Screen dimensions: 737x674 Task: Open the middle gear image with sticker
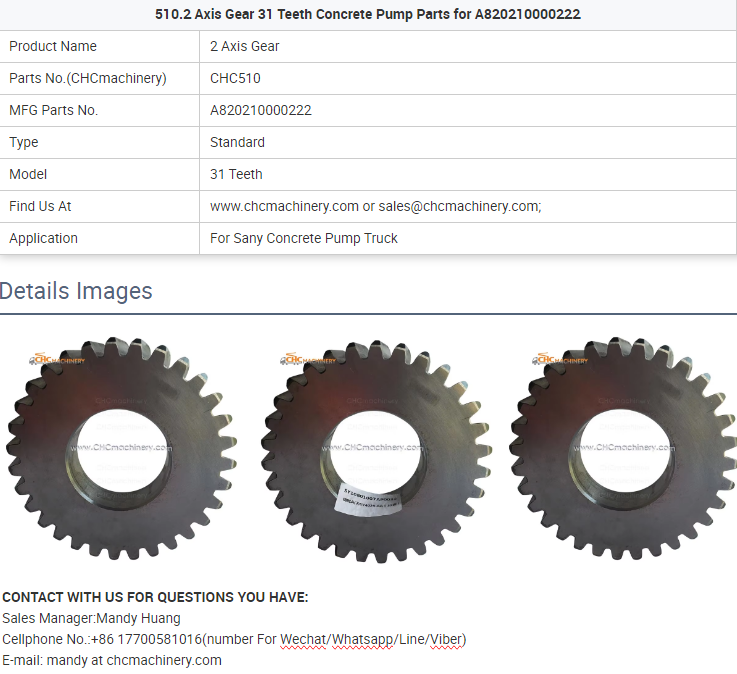(x=368, y=448)
